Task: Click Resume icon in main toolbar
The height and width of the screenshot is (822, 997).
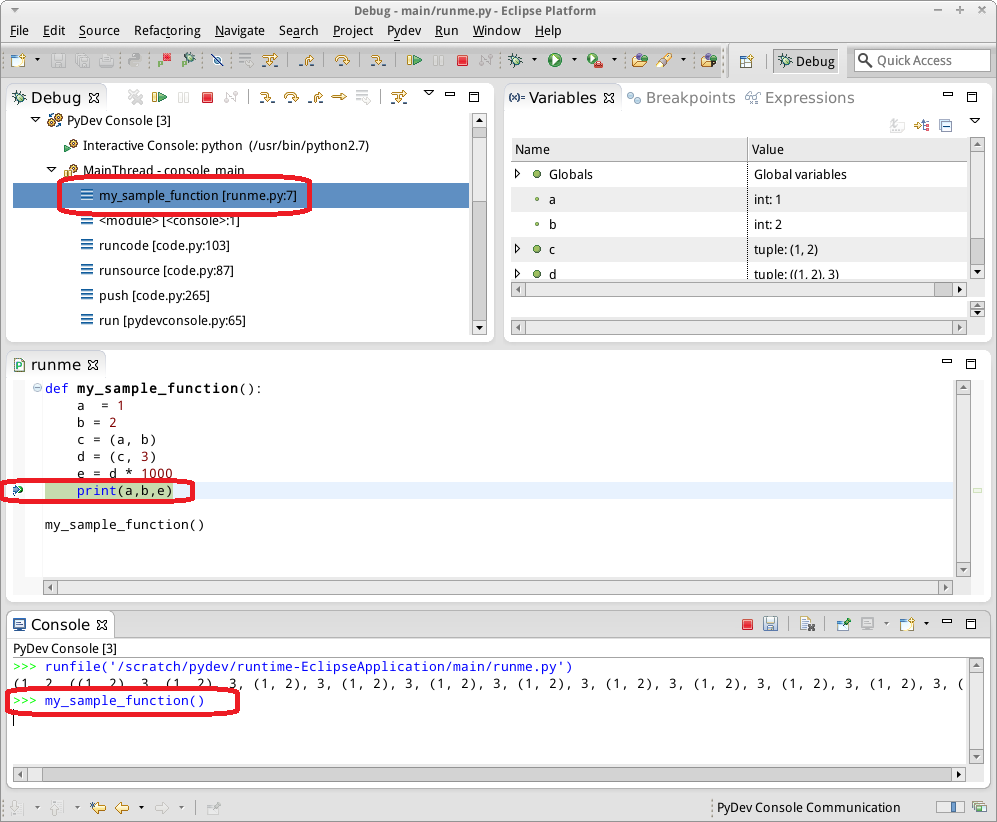Action: pyautogui.click(x=415, y=60)
